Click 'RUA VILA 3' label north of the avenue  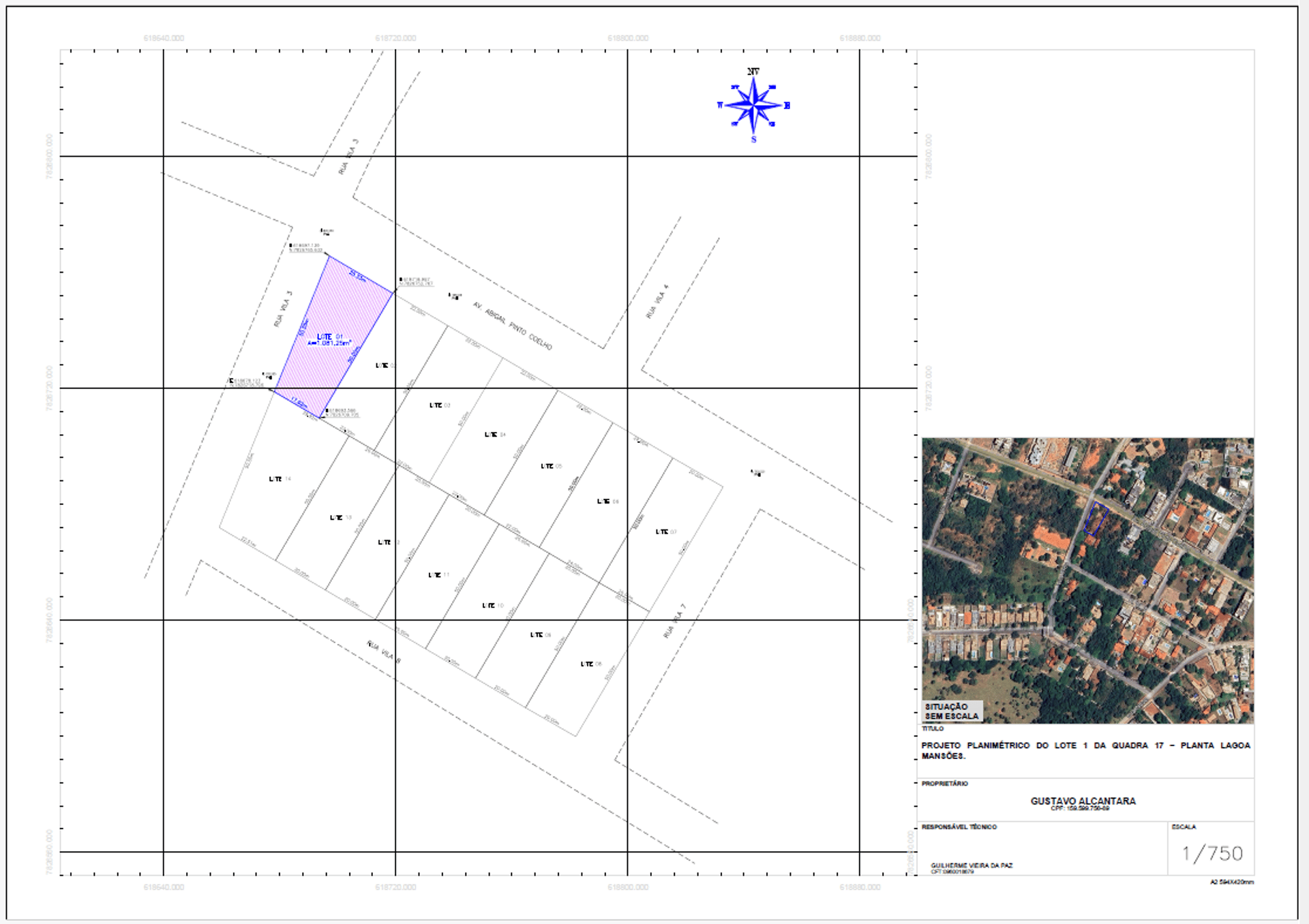click(x=348, y=157)
